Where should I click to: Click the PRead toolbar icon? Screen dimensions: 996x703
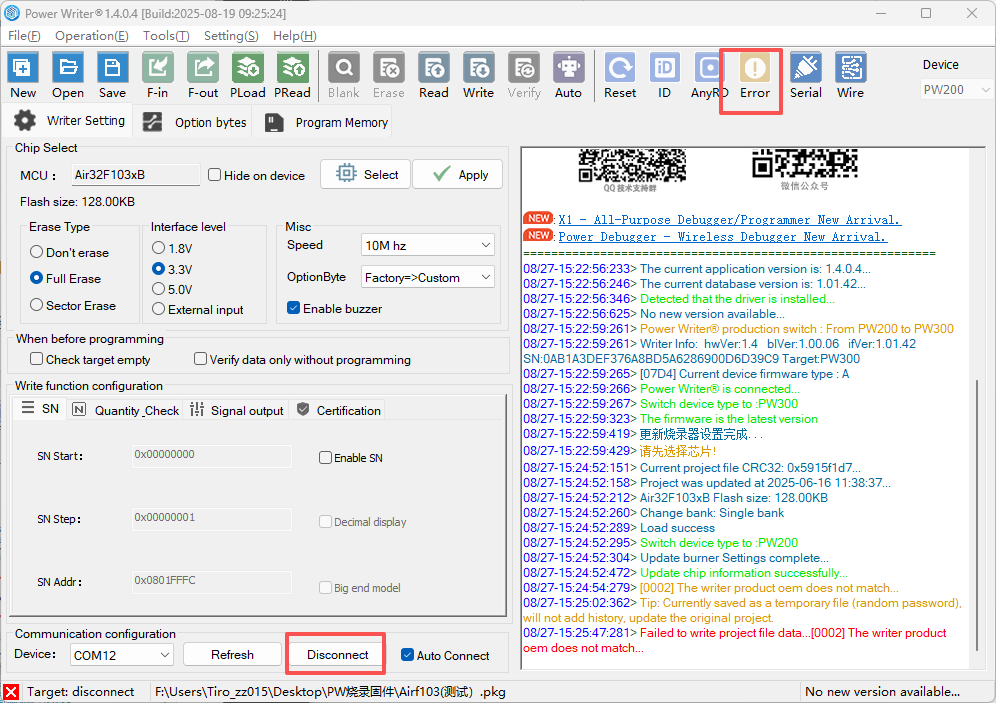click(x=292, y=75)
